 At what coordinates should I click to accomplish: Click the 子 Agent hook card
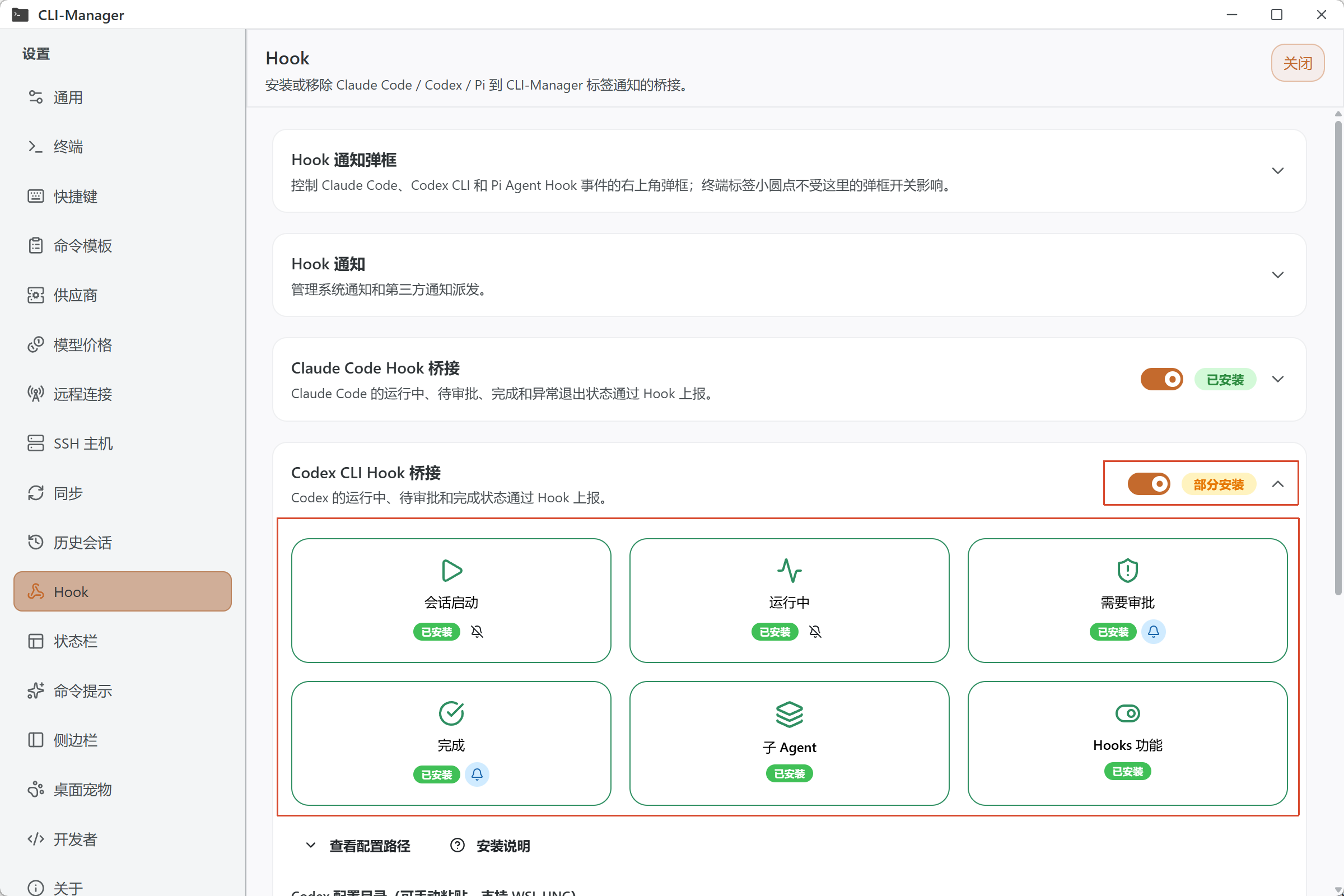789,743
